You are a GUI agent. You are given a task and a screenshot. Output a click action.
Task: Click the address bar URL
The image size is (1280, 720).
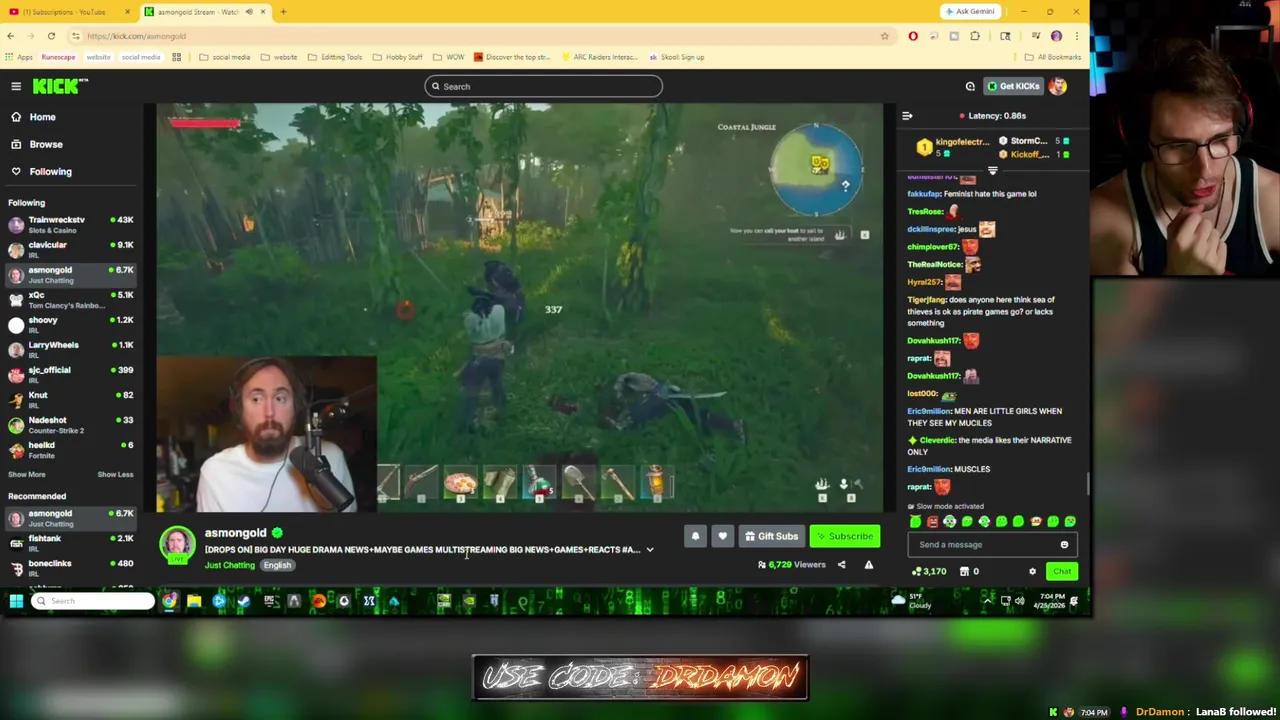point(136,36)
